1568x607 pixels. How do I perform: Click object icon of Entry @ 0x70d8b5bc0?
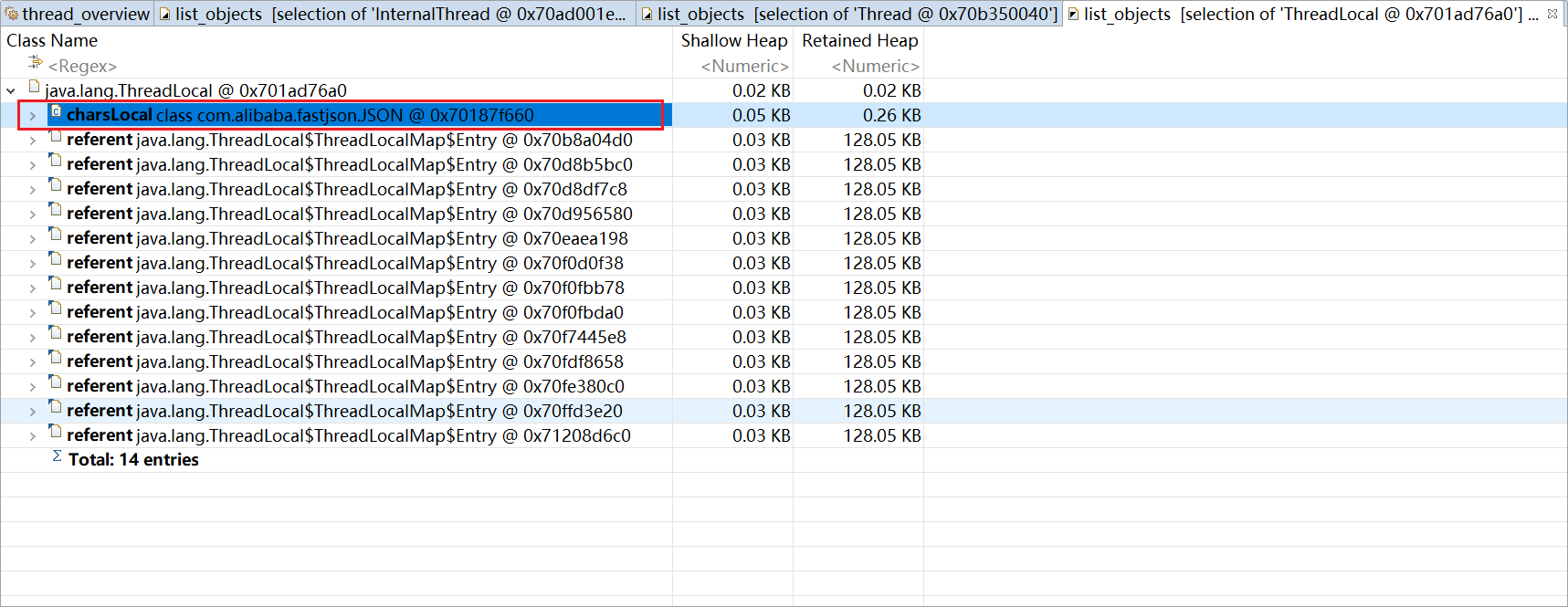56,161
